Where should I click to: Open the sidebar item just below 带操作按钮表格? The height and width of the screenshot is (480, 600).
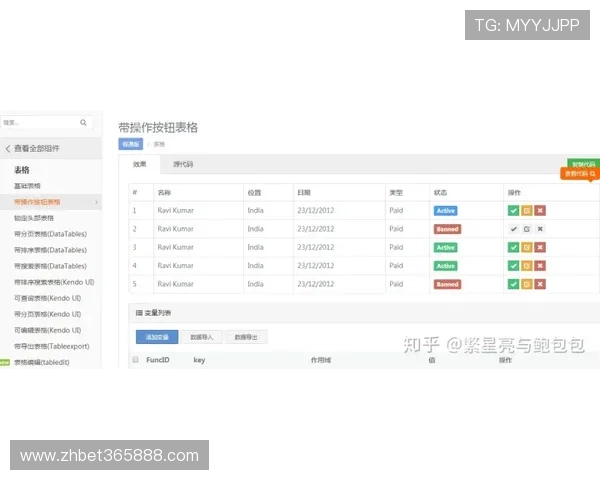point(34,218)
